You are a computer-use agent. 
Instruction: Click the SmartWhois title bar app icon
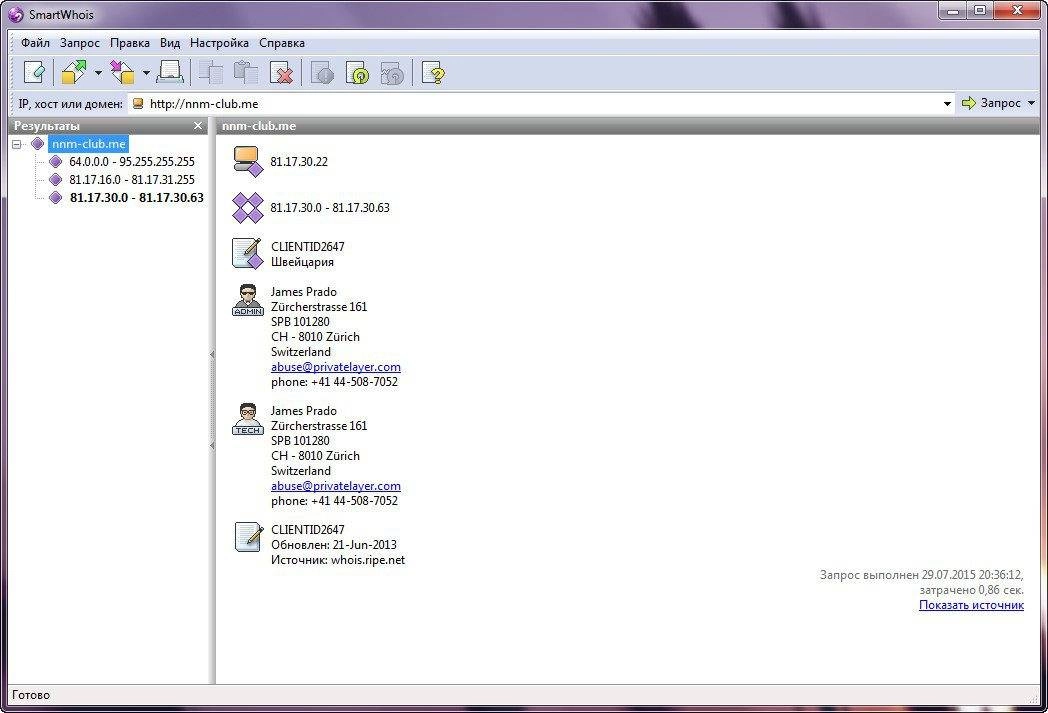(15, 14)
